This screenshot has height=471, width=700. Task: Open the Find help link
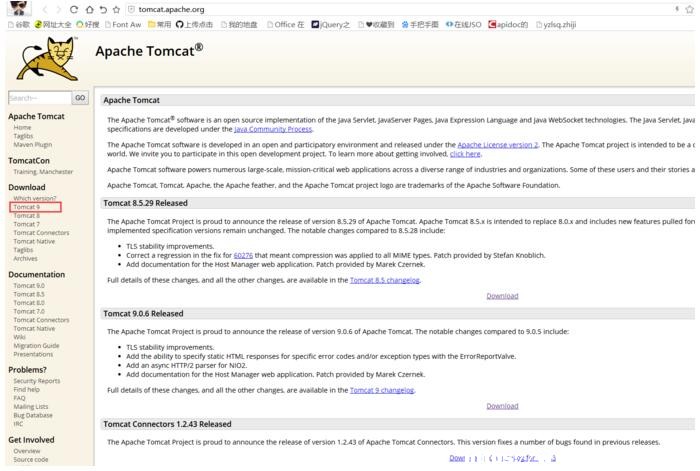coord(26,389)
